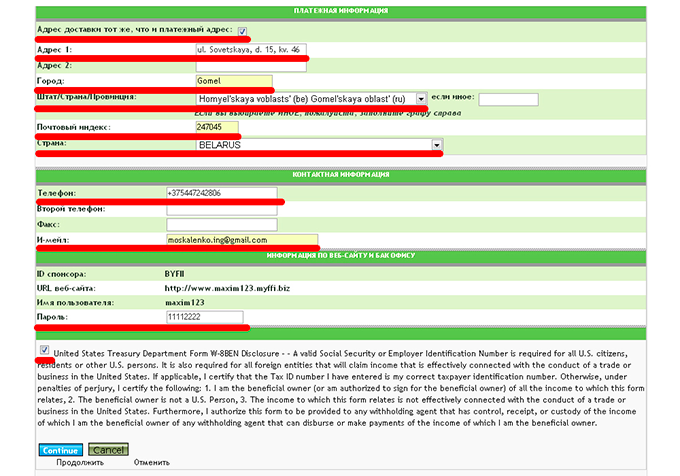Click the 'Отменить' caption under Cancel

pos(152,463)
